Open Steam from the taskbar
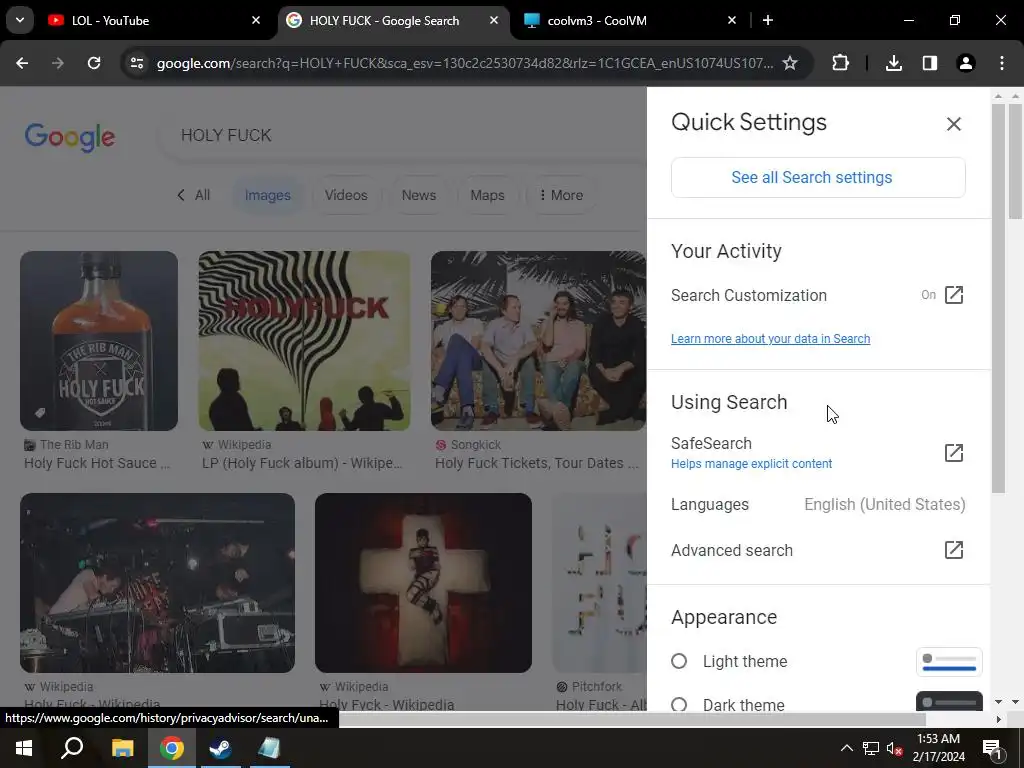Viewport: 1024px width, 768px height. pos(220,748)
